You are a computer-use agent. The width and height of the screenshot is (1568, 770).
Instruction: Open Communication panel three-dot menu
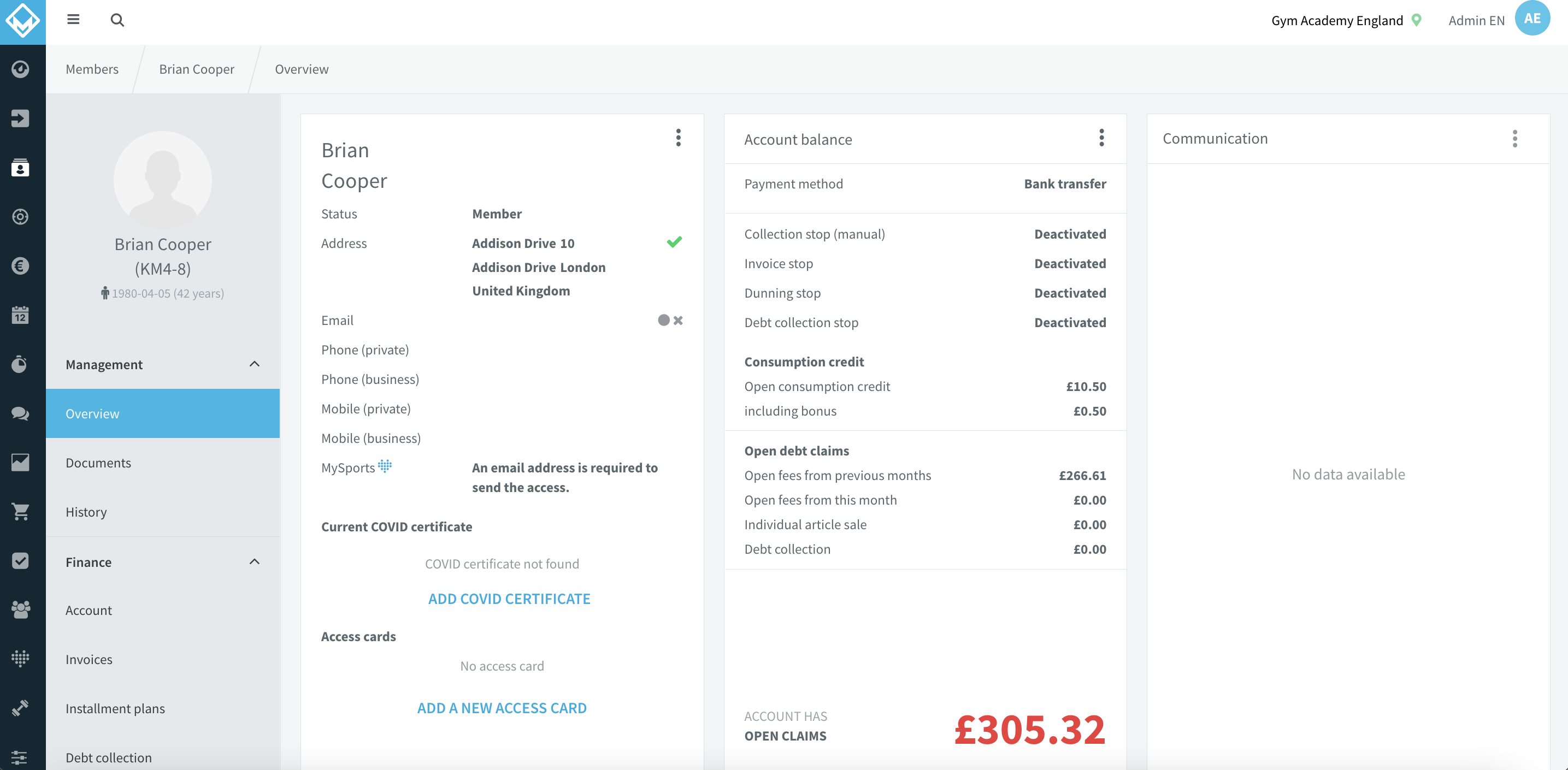[x=1515, y=139]
